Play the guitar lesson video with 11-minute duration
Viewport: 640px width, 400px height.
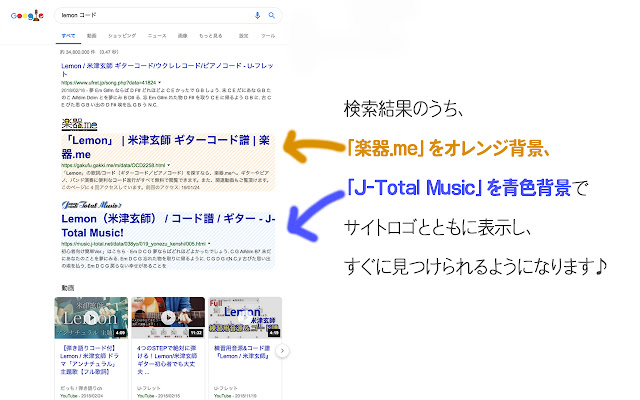(168, 318)
